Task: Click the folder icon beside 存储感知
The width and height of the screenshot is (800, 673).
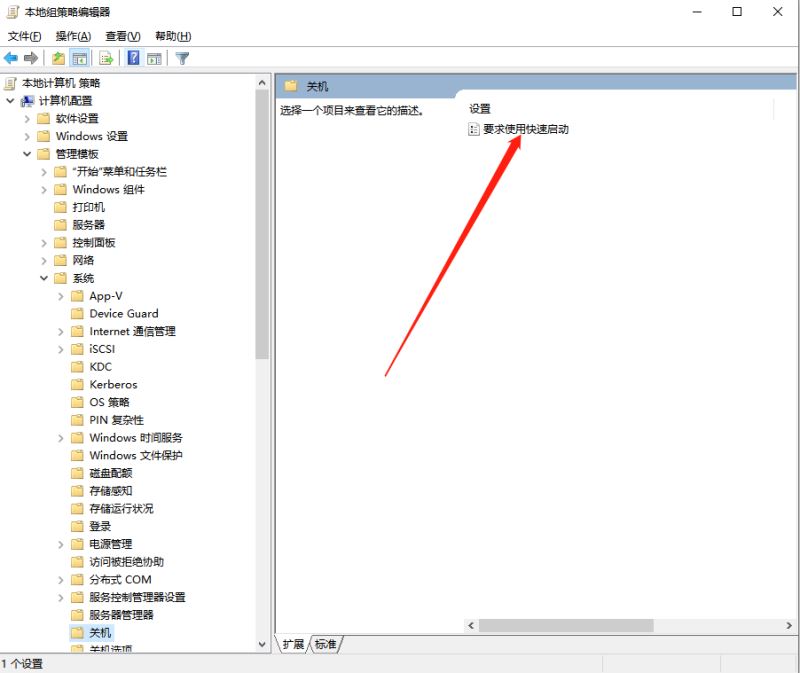Action: pyautogui.click(x=78, y=491)
